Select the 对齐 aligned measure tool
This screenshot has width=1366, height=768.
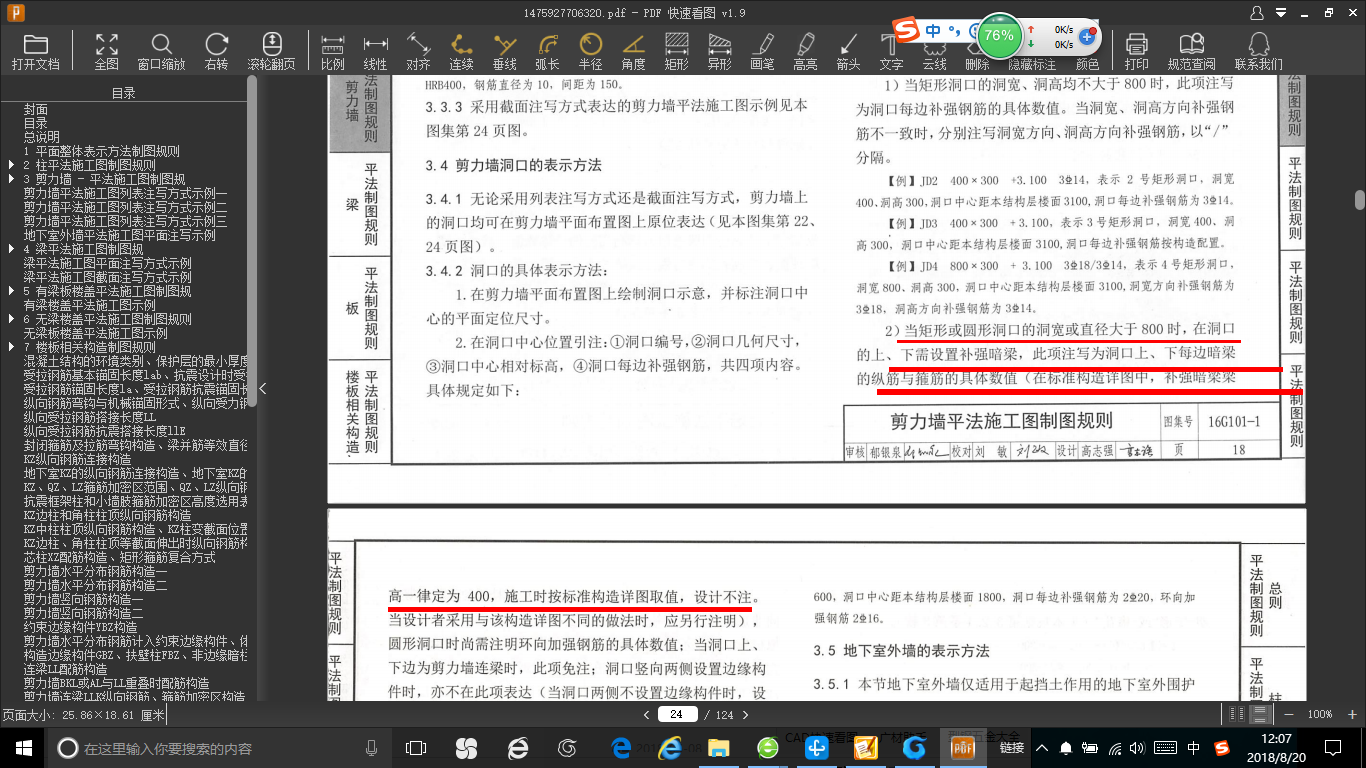[418, 51]
